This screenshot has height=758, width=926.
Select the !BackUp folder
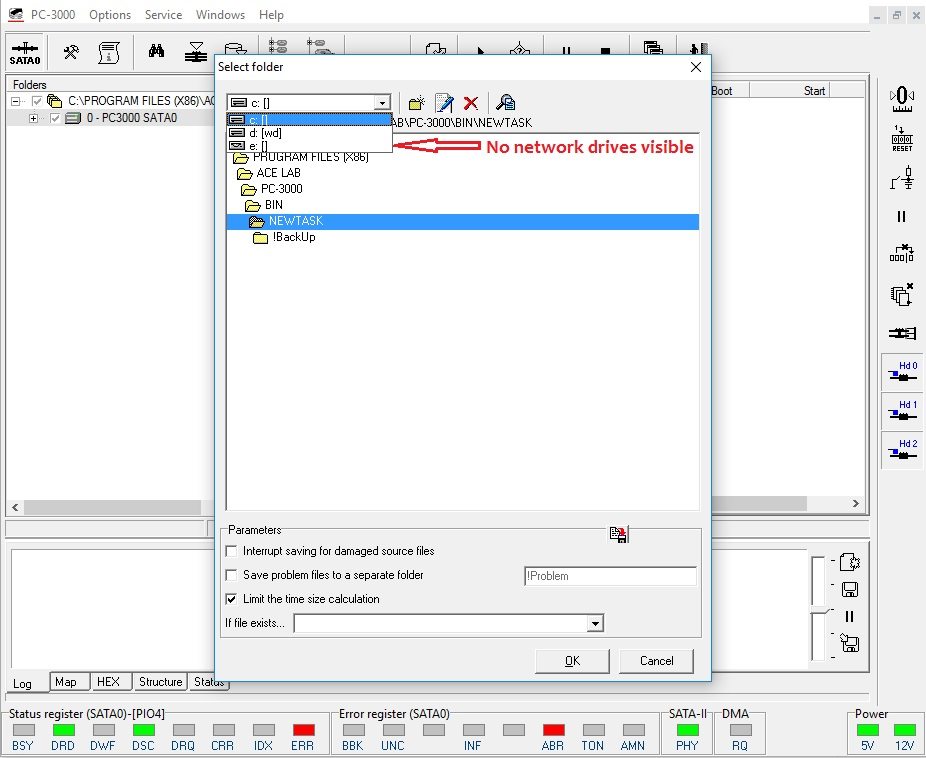(294, 237)
